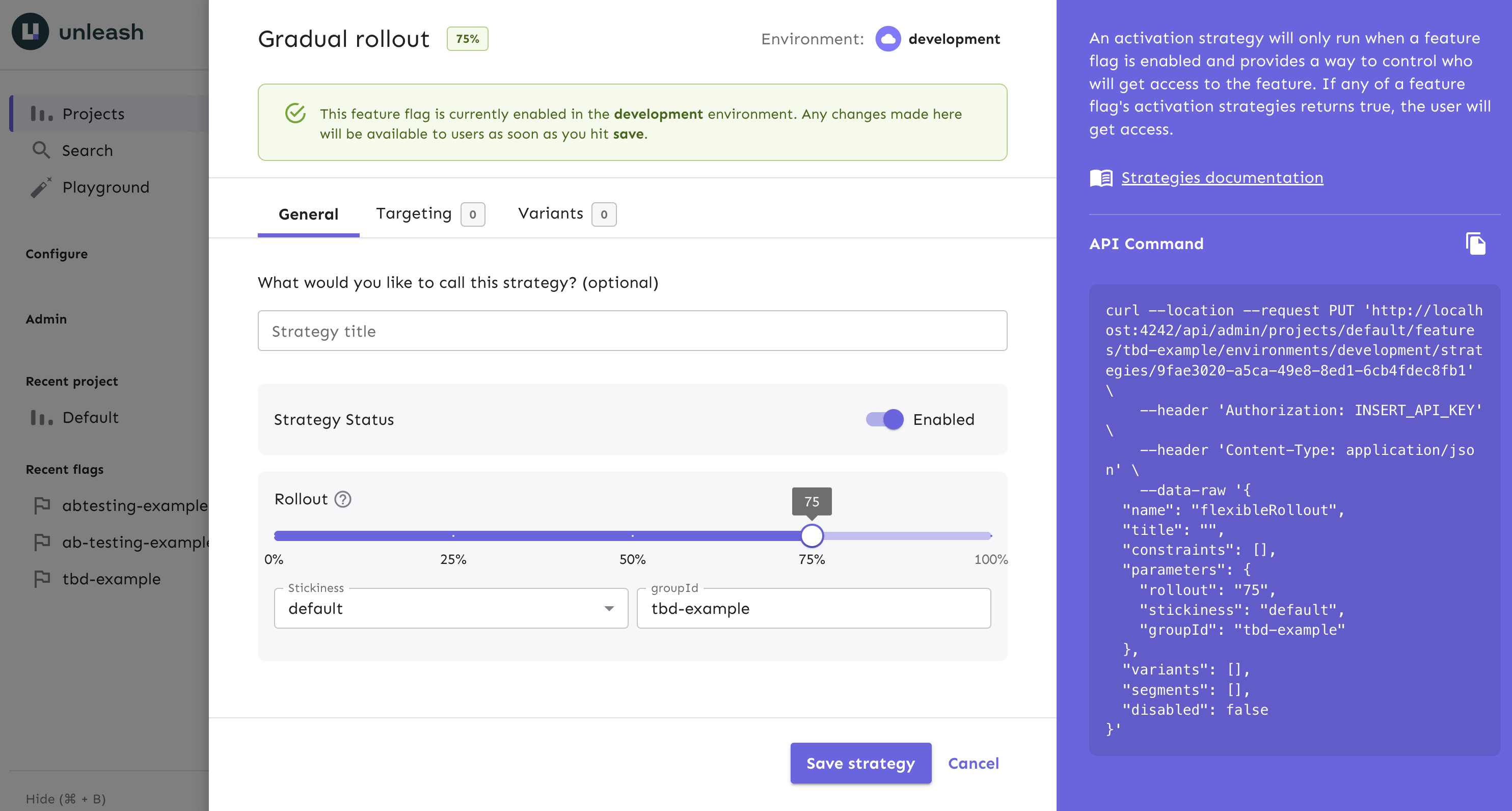Switch to the Targeting tab
The width and height of the screenshot is (1512, 811).
click(414, 213)
